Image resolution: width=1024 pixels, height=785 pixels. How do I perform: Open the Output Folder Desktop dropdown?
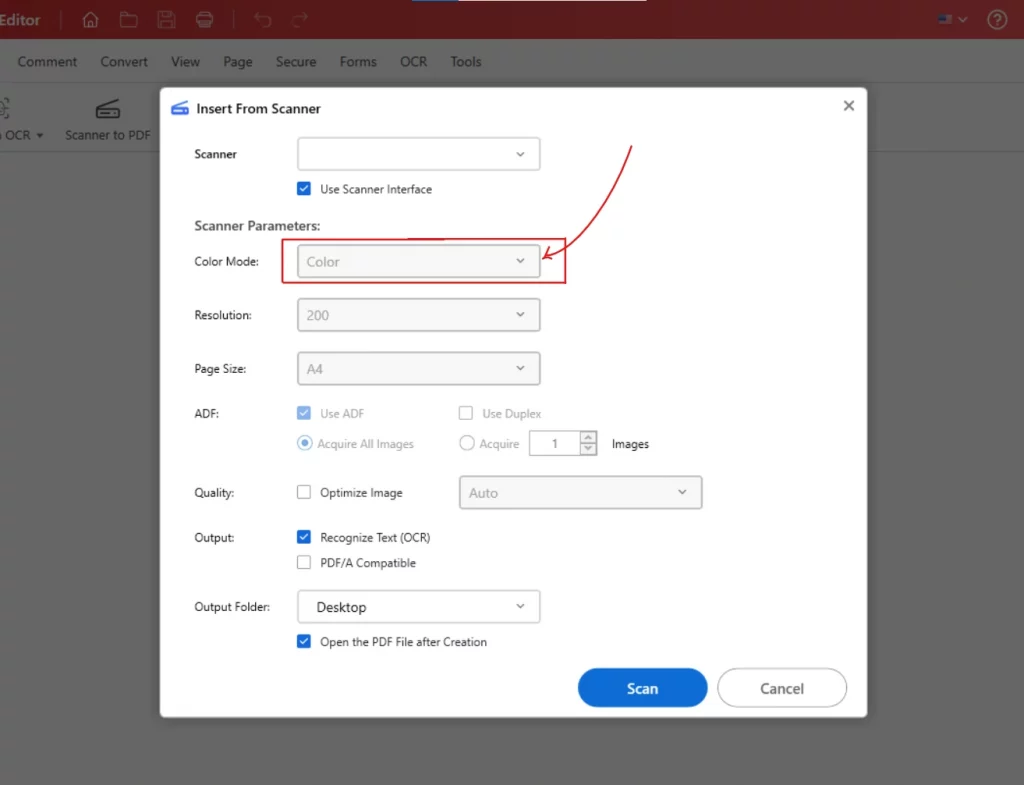419,607
